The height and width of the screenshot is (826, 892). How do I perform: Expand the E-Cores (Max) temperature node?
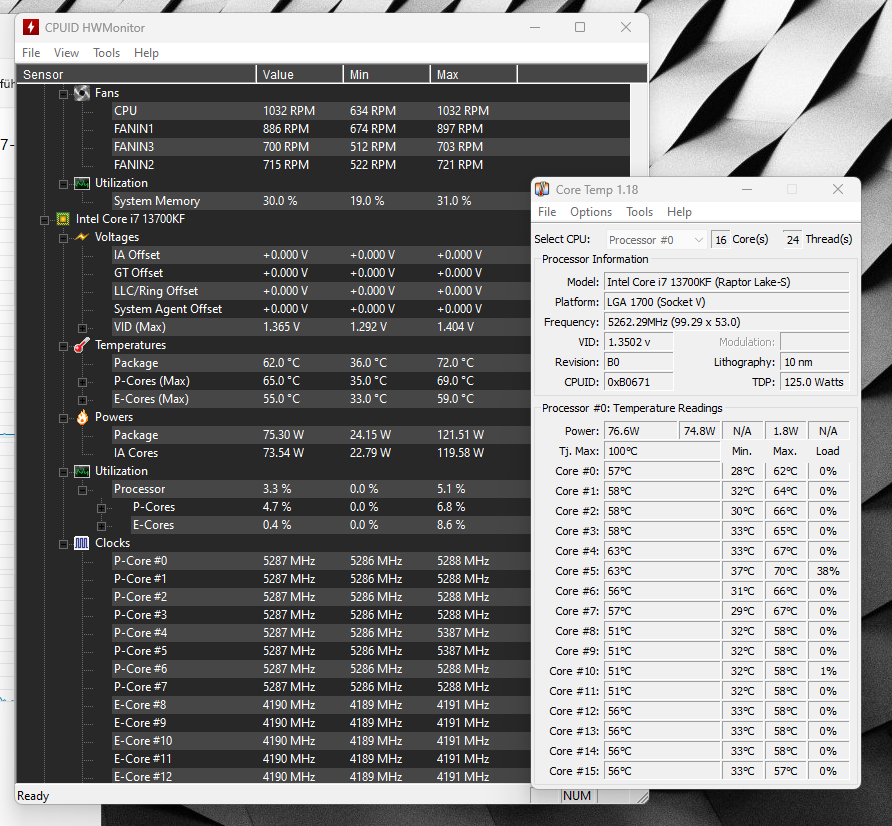click(x=82, y=400)
